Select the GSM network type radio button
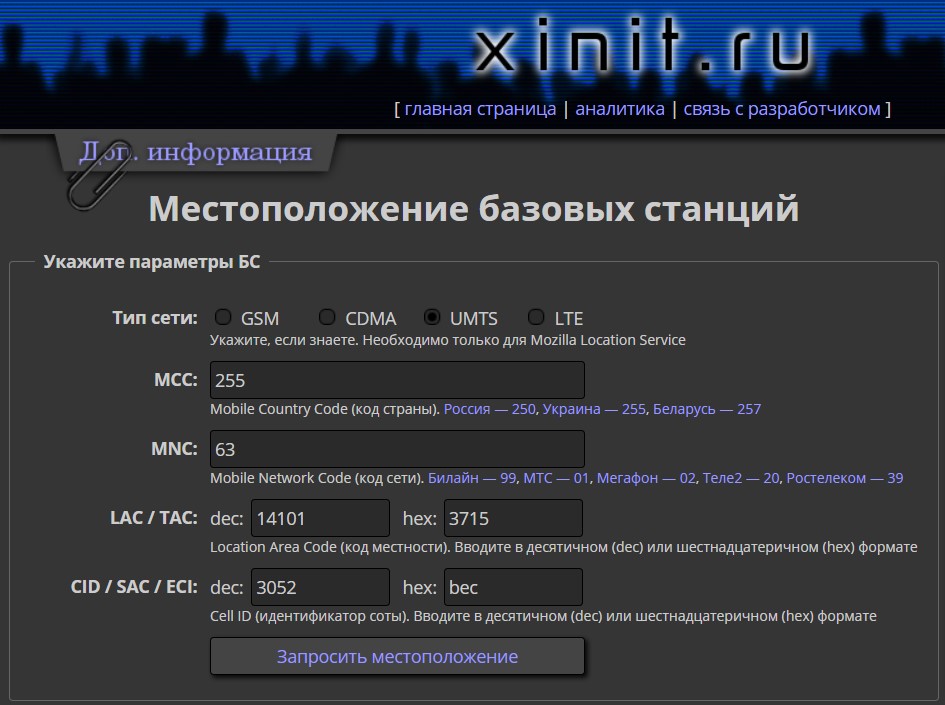This screenshot has height=705, width=945. coord(223,317)
